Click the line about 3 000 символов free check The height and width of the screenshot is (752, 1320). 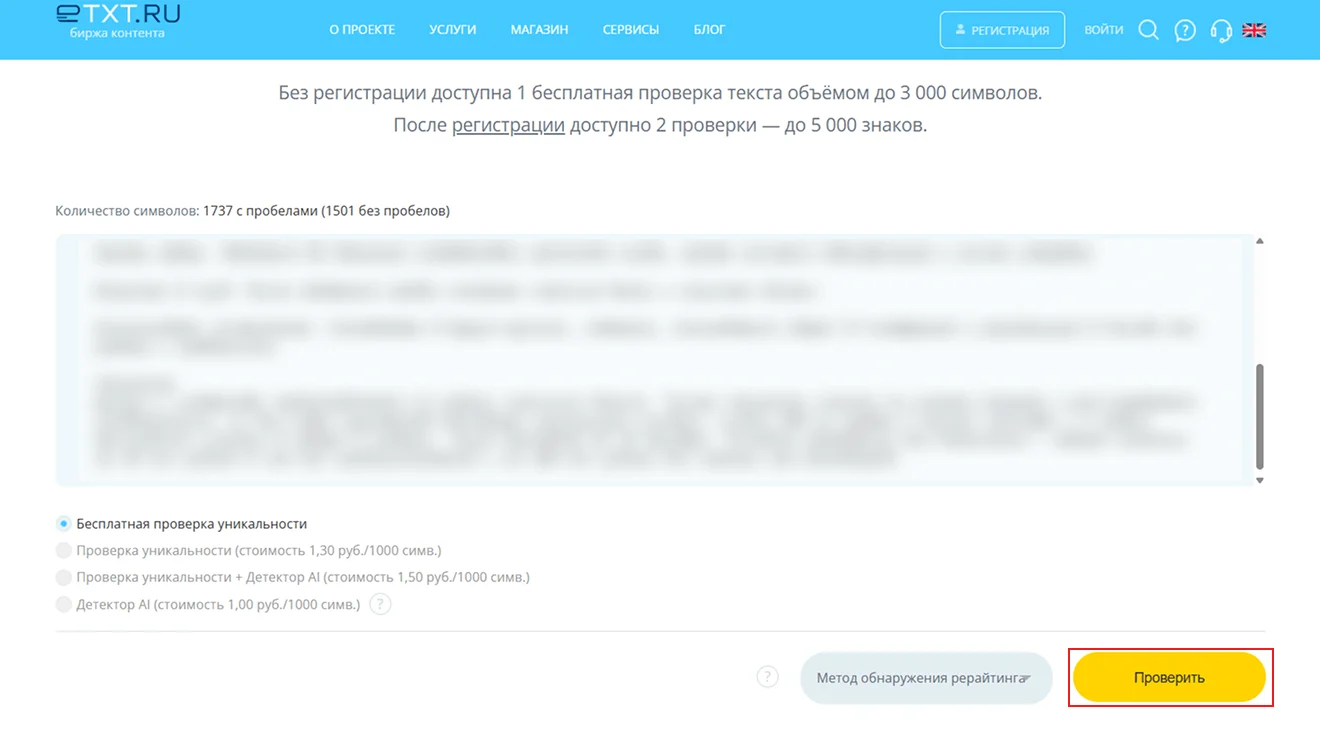(x=660, y=93)
